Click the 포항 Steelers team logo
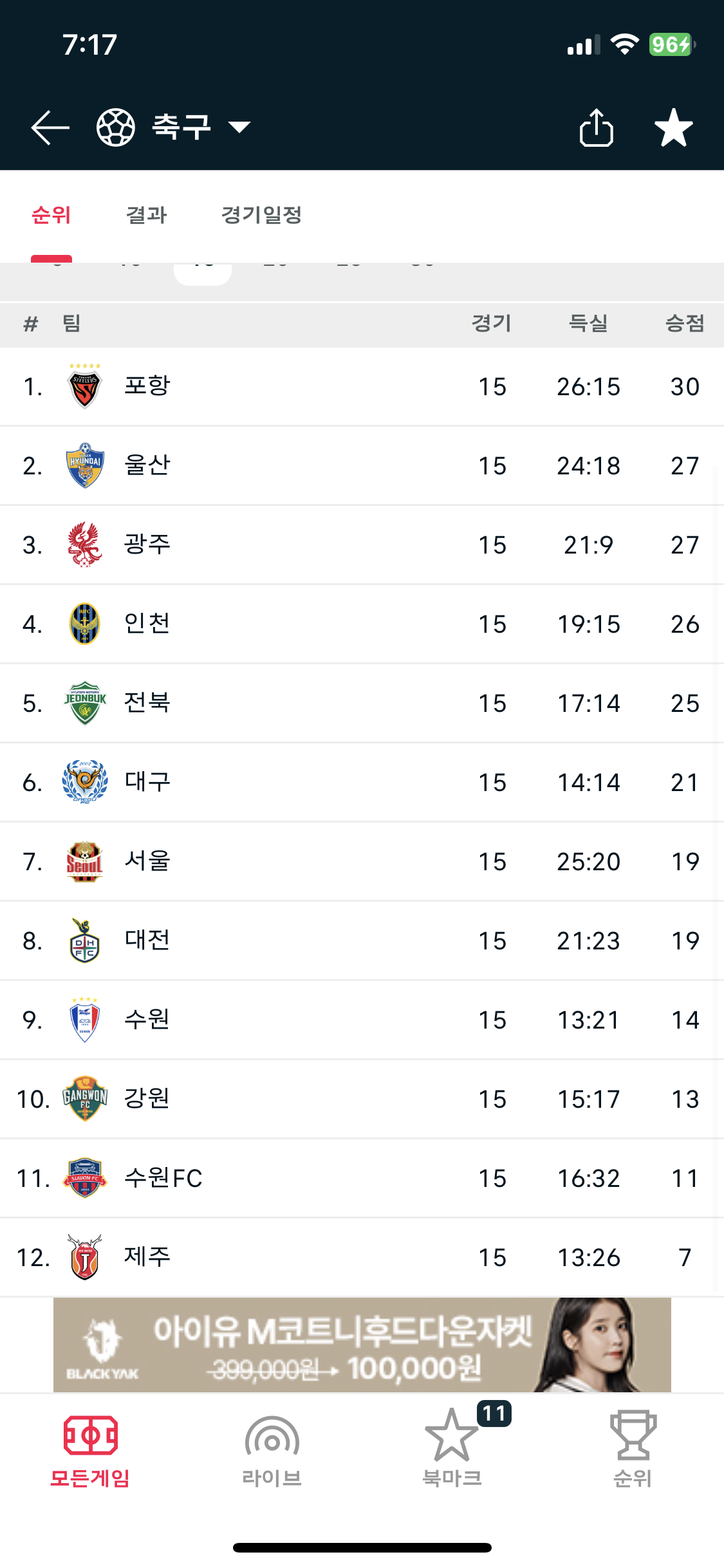This screenshot has height=1568, width=724. point(85,386)
